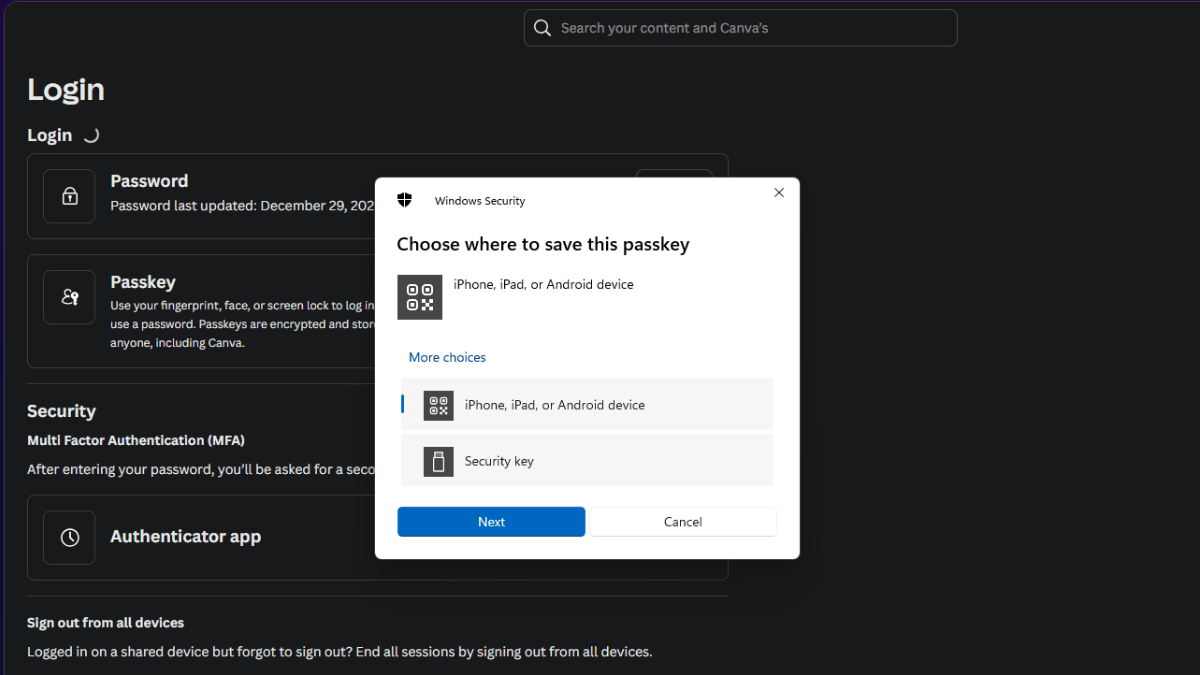The height and width of the screenshot is (675, 1200).
Task: Click the Security key USB icon
Action: click(438, 461)
